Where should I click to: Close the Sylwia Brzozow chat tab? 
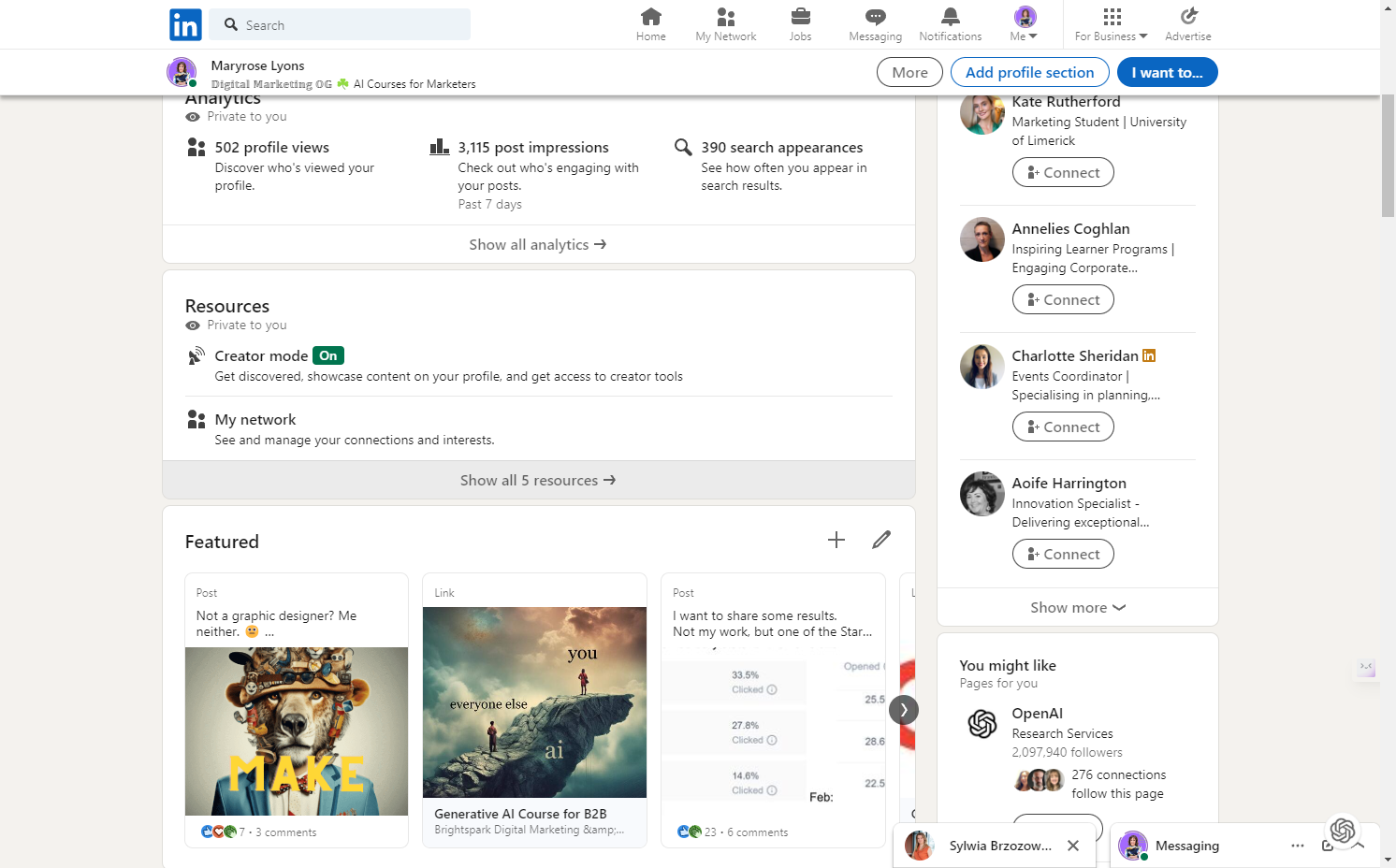click(1073, 846)
